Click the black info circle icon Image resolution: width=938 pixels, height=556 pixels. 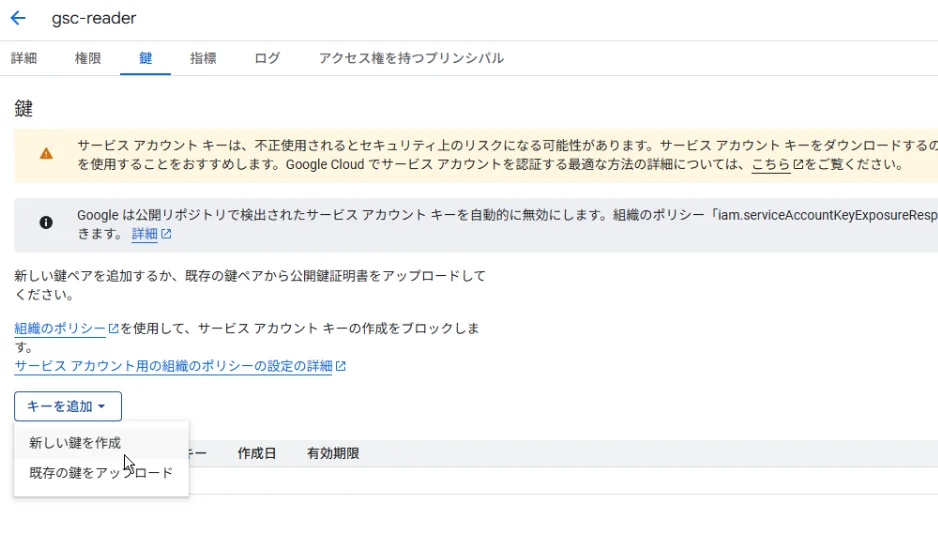(46, 223)
